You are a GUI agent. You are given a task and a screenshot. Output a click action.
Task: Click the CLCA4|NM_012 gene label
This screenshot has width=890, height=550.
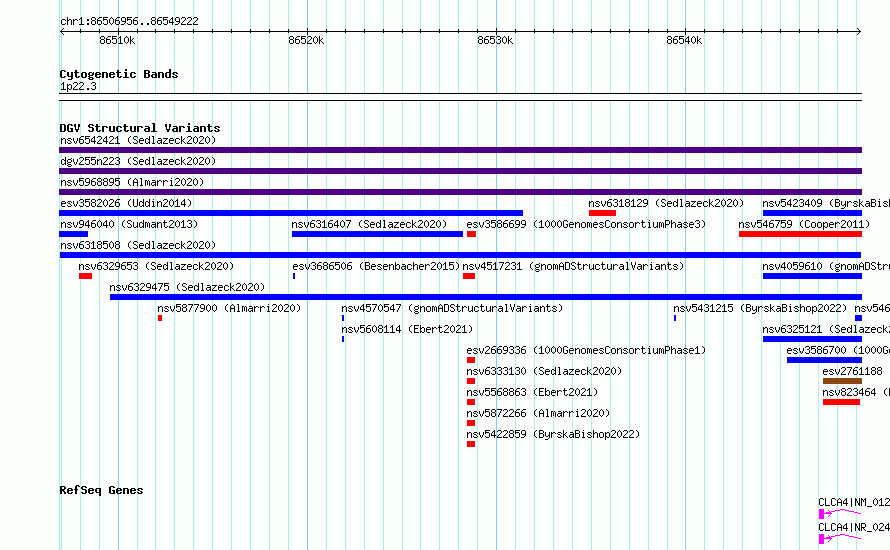[854, 502]
